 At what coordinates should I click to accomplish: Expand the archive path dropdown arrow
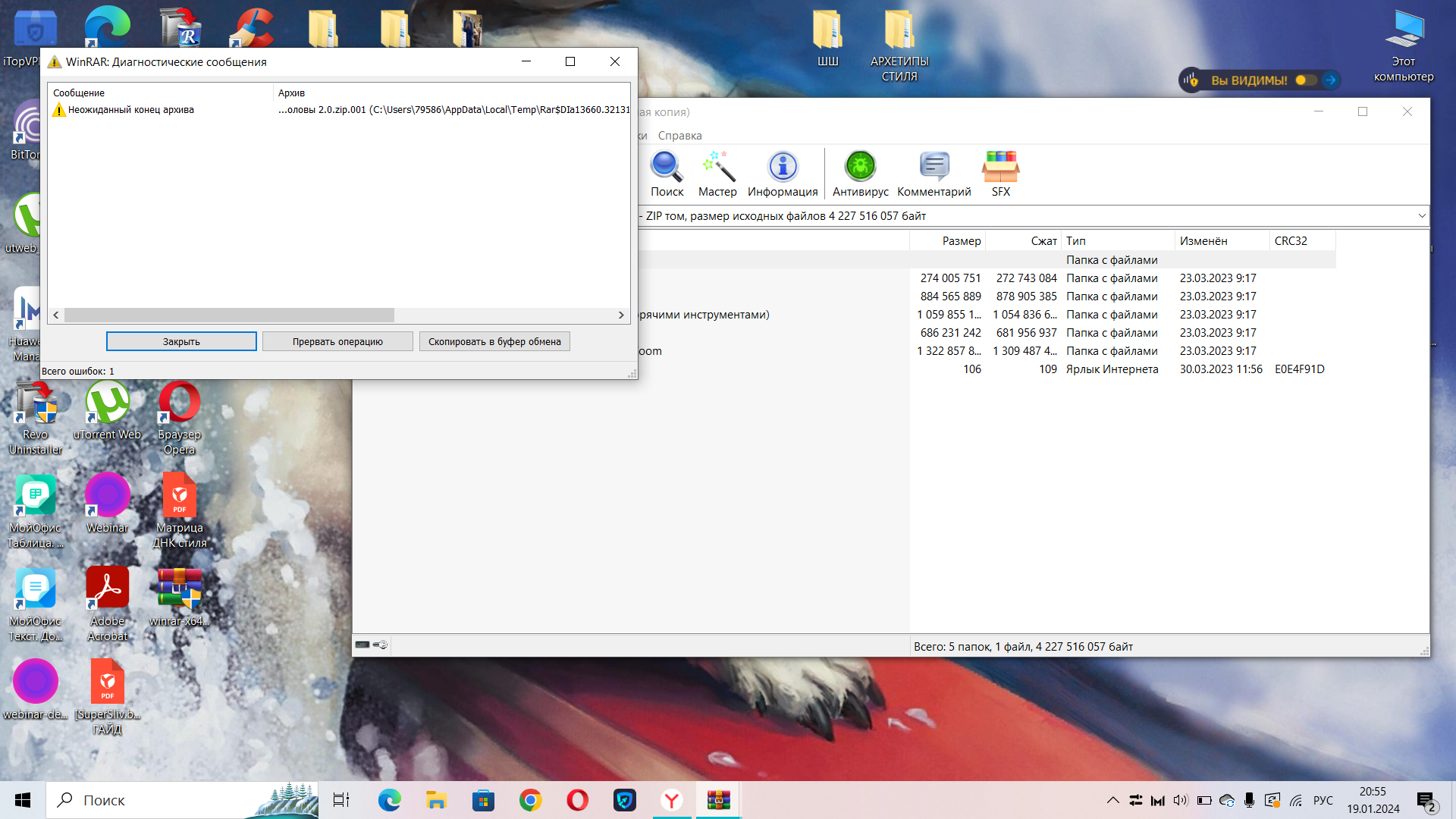click(1421, 216)
